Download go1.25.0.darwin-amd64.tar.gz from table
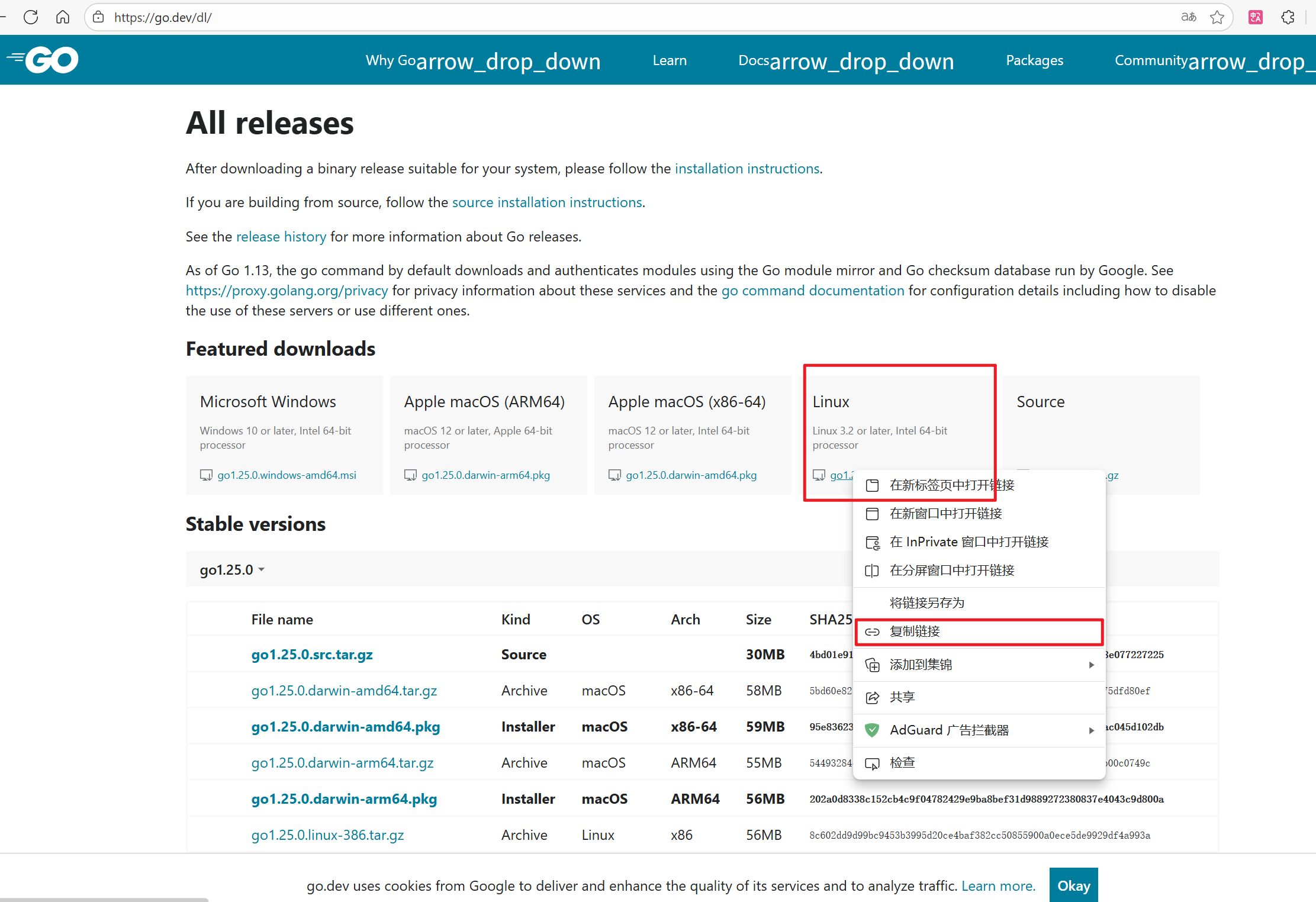 click(x=344, y=691)
